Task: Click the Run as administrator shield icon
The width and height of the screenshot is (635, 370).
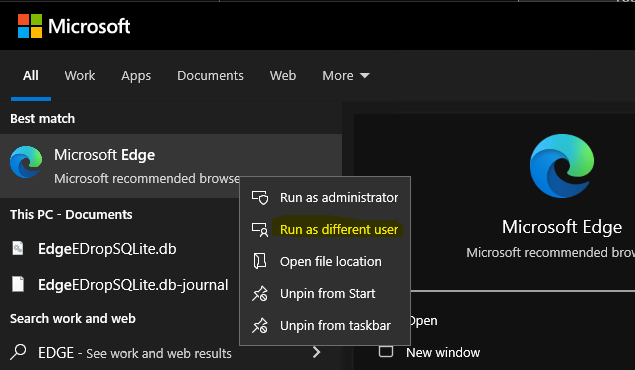Action: [260, 198]
